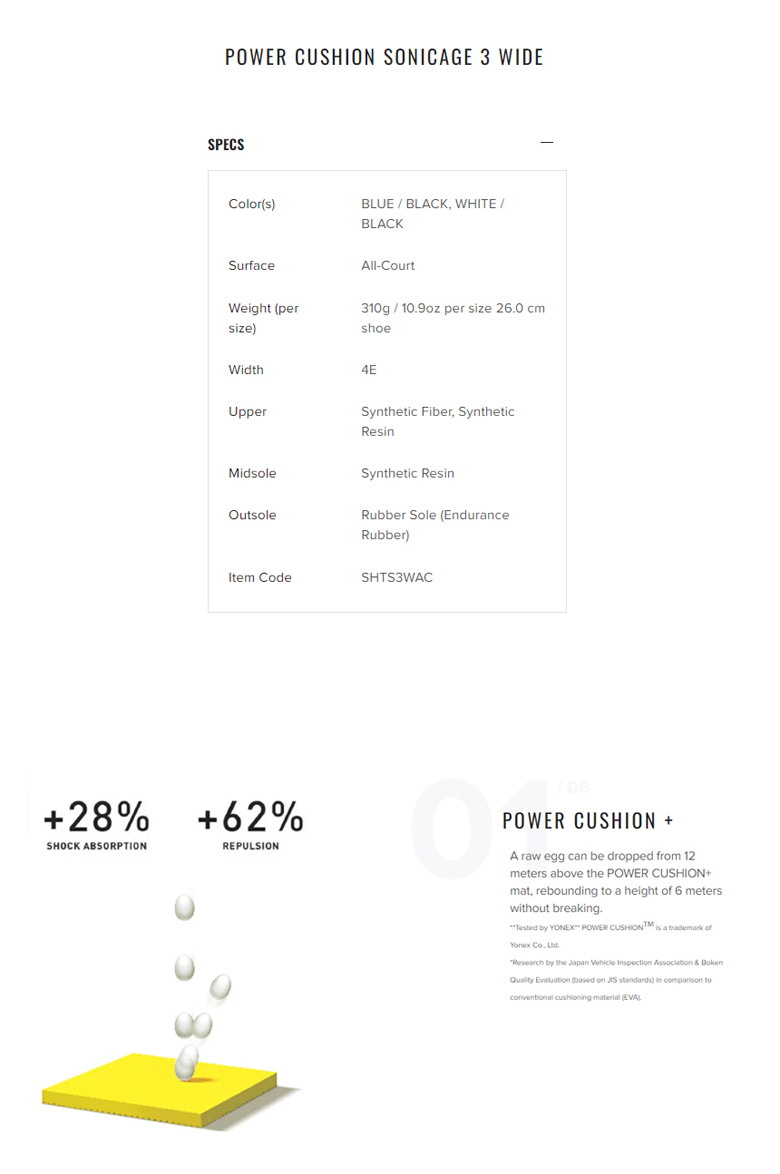The image size is (780, 1174).
Task: Click the +28% shock absorption figure
Action: (x=97, y=817)
